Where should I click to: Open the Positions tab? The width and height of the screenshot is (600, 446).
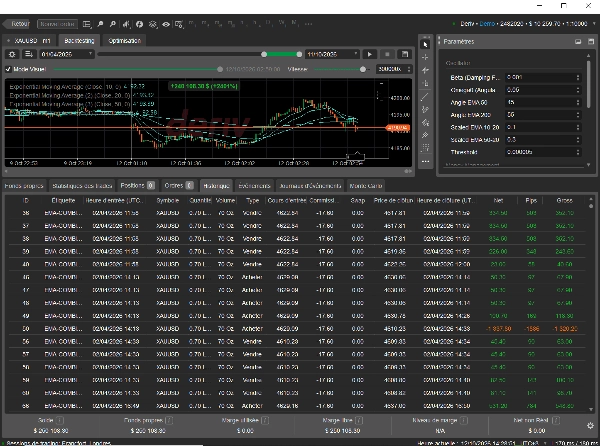click(x=137, y=186)
